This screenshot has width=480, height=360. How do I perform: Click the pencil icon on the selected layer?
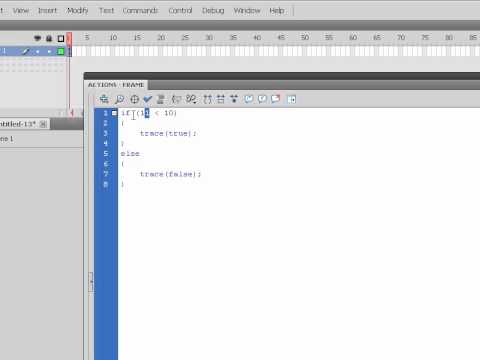(x=26, y=51)
